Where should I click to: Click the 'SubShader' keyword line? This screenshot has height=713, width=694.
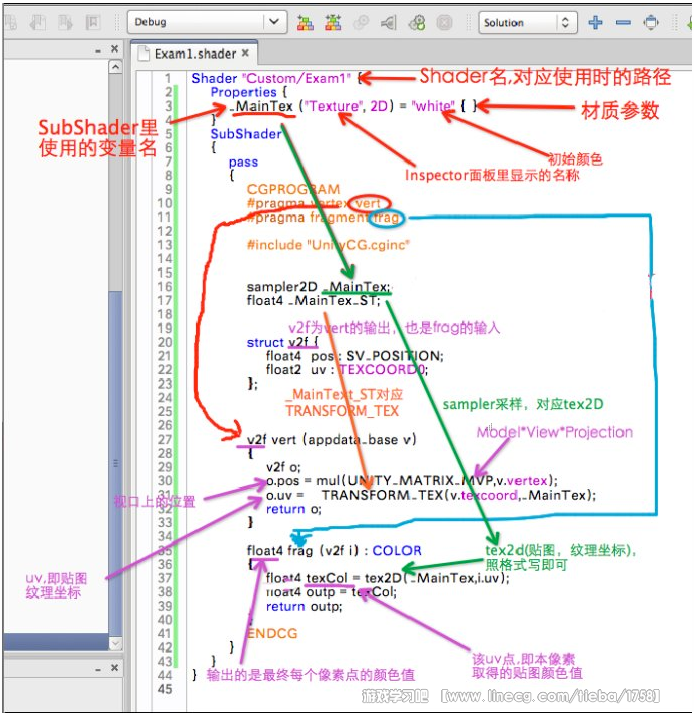pos(246,134)
